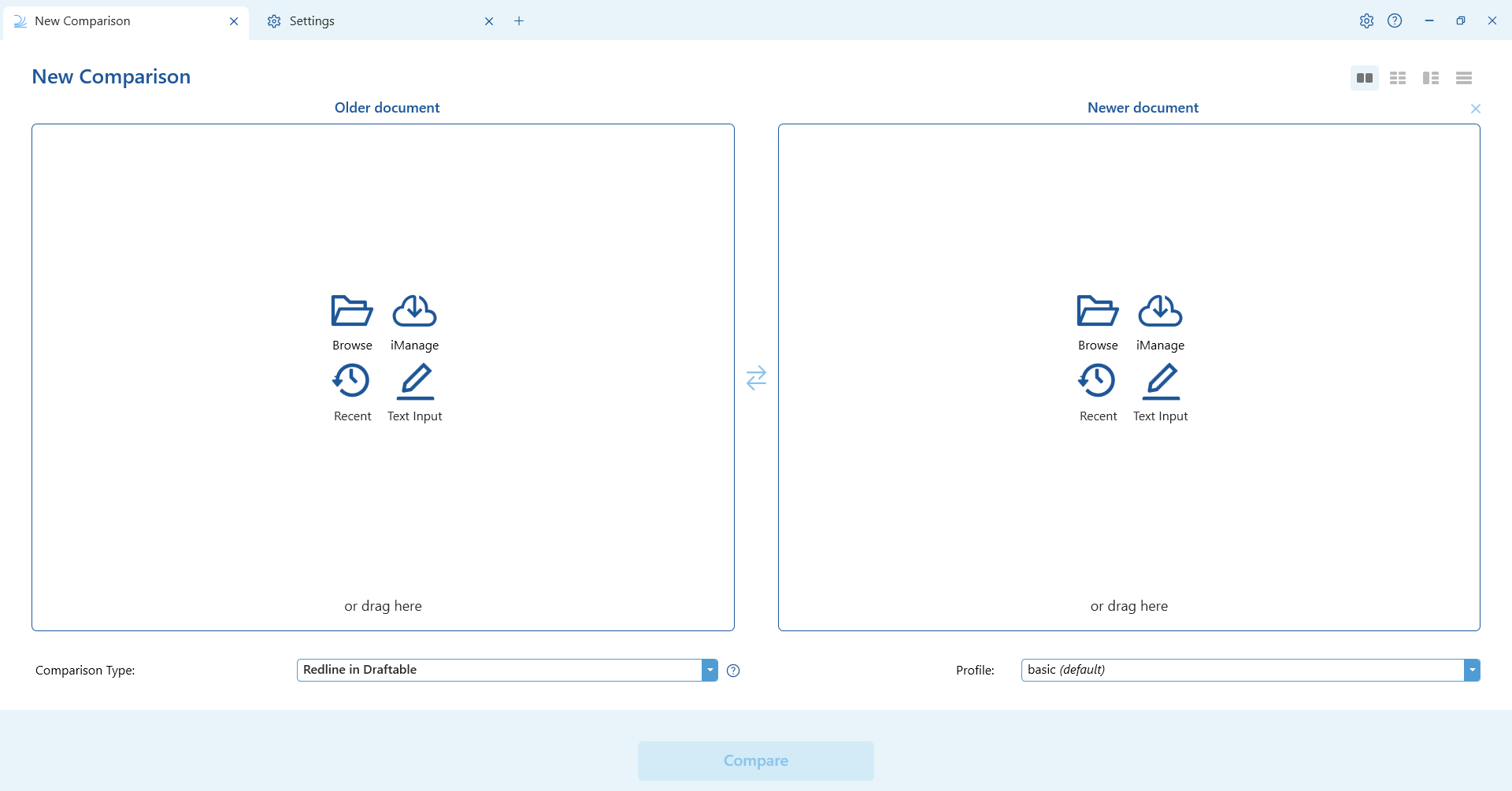
Task: Open Recent files for newer document
Action: point(1098,392)
